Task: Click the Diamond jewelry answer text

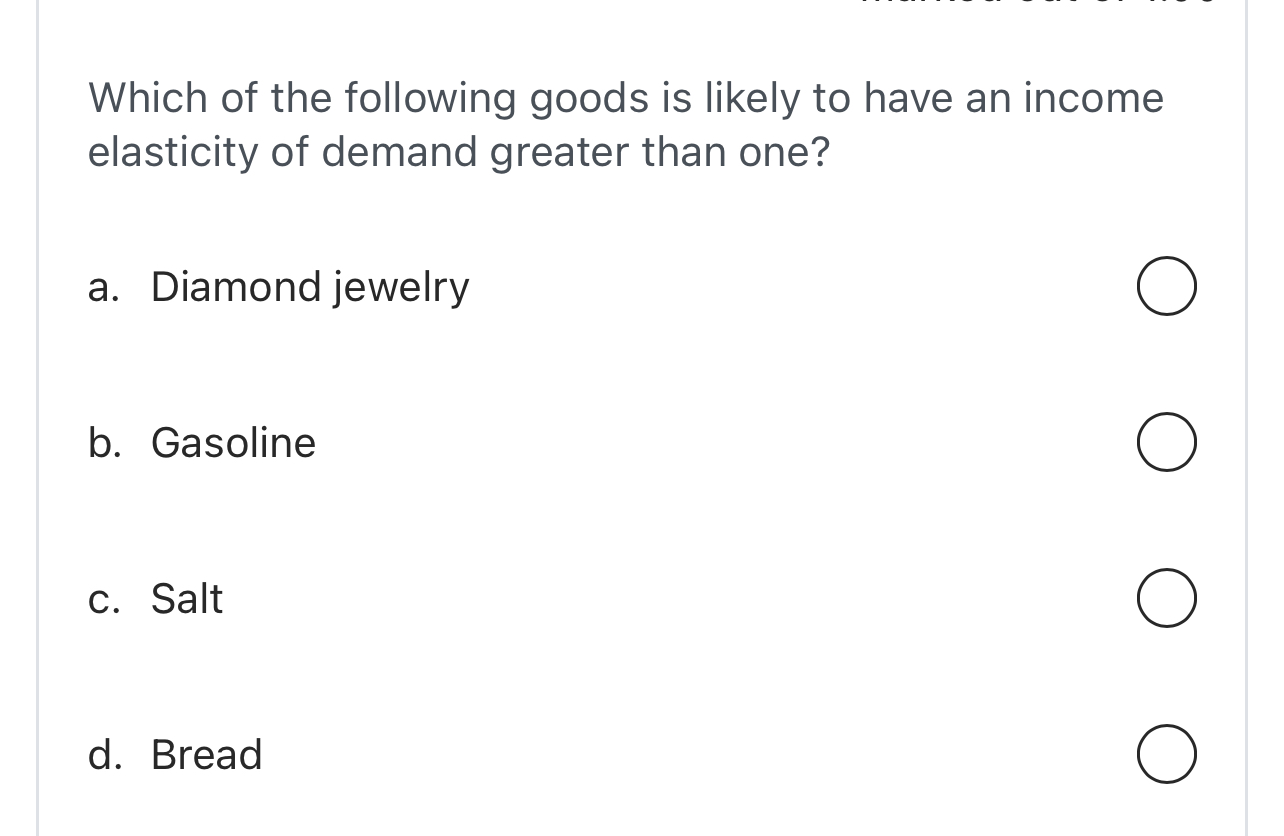Action: click(x=309, y=287)
